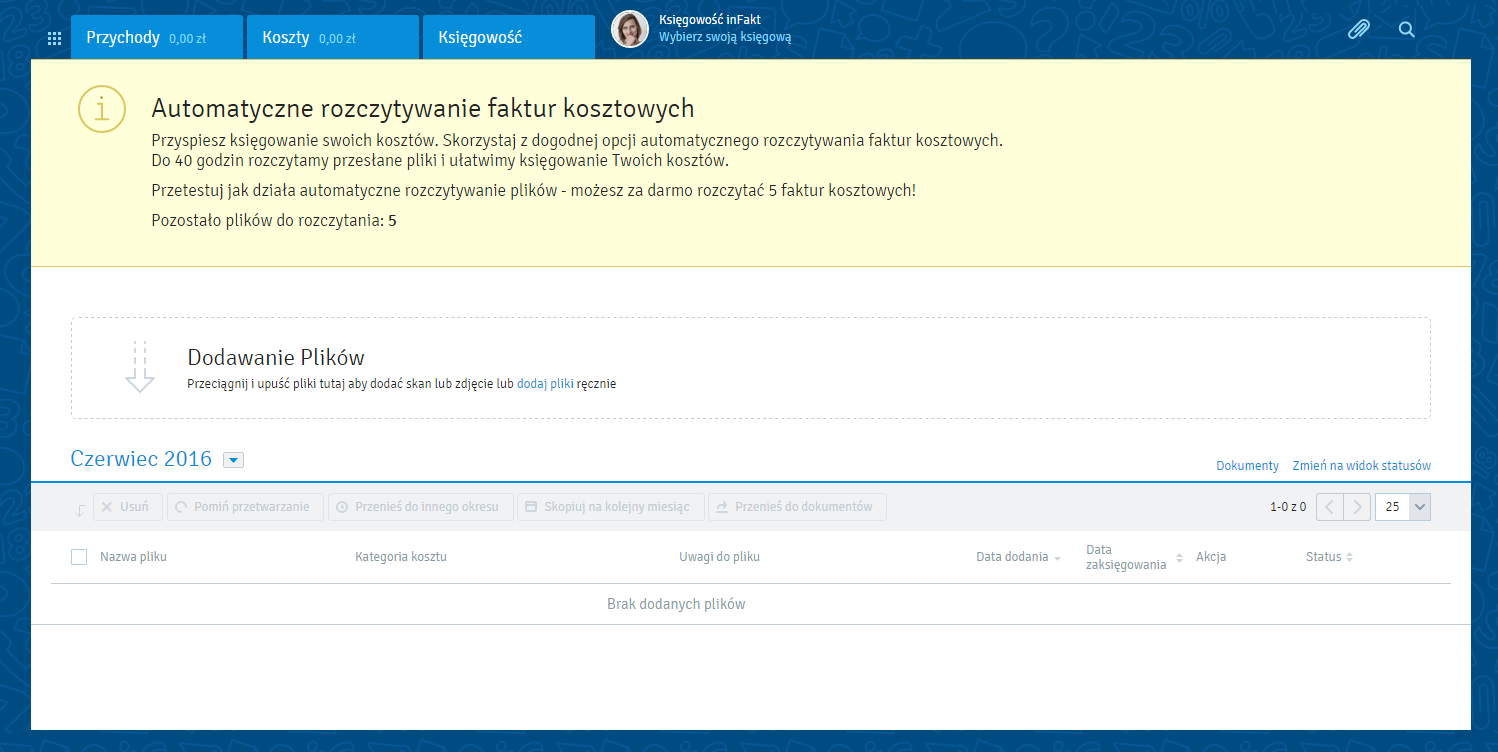This screenshot has width=1498, height=752.
Task: Switch to the Księgowość tab
Action: [x=509, y=37]
